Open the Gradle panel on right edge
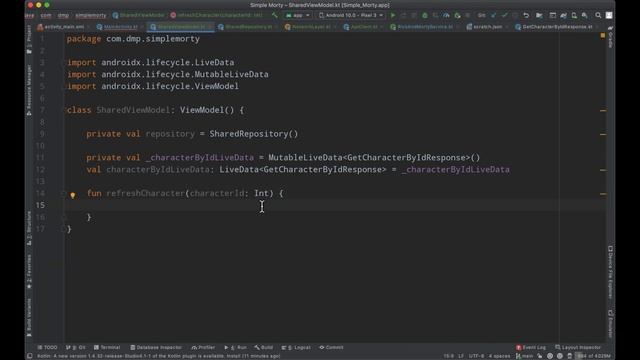Screen dimensions: 640x360 610,38
